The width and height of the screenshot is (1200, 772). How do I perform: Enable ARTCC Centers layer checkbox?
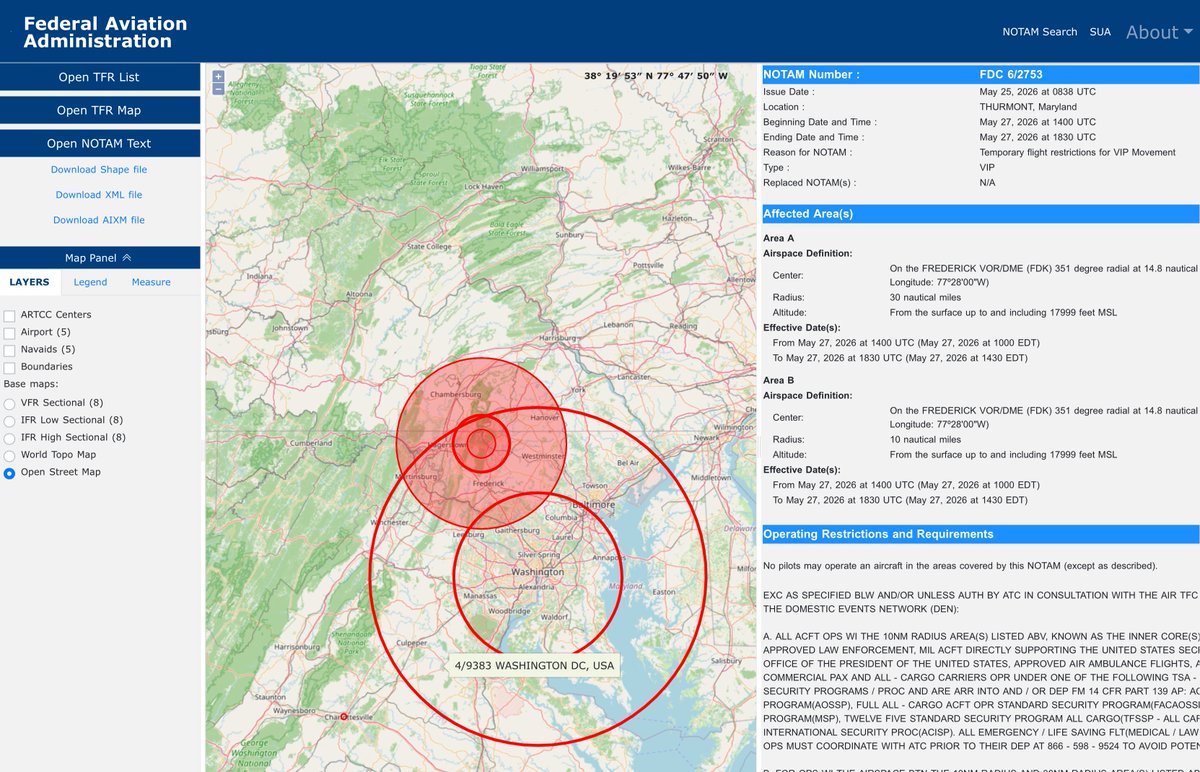pyautogui.click(x=9, y=316)
